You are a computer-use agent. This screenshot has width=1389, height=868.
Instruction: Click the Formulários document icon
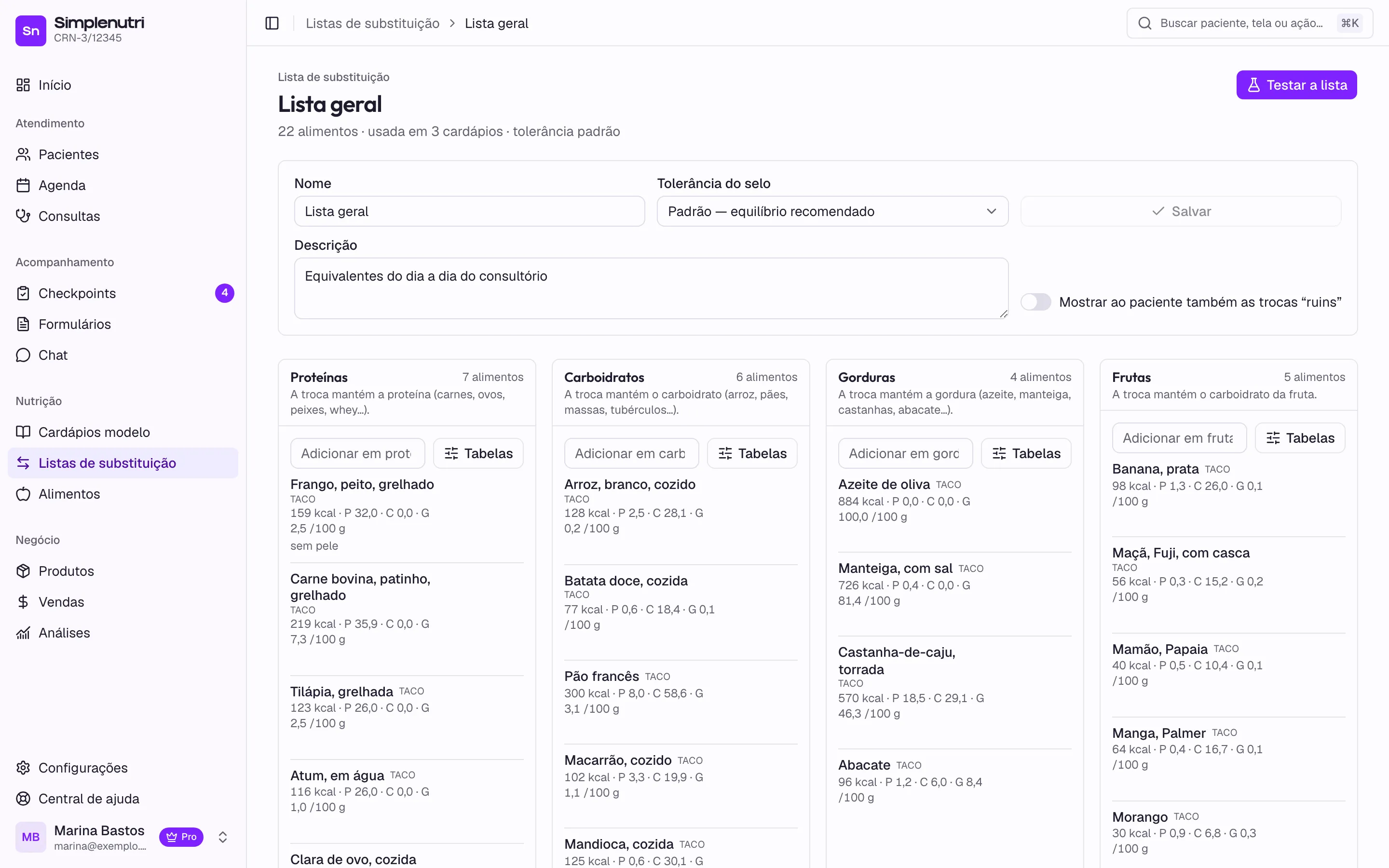tap(23, 325)
